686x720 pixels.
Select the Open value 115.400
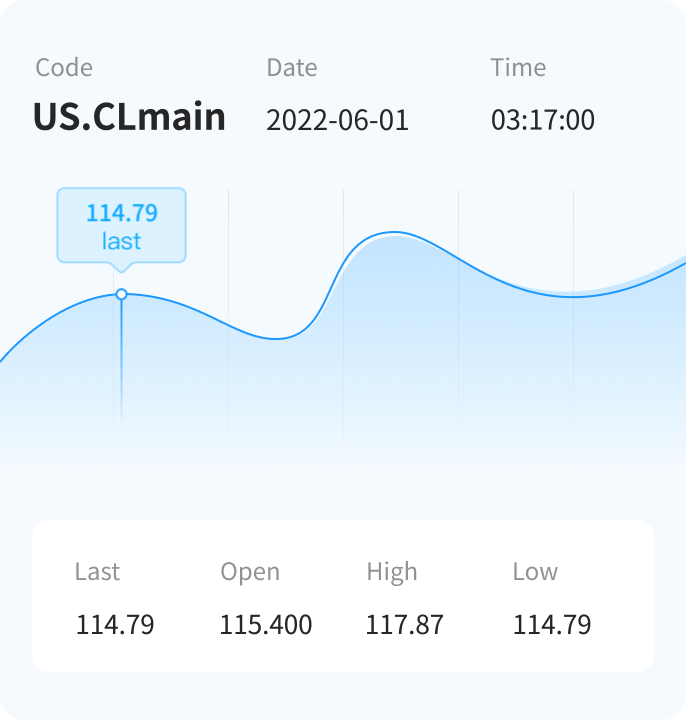coord(266,626)
